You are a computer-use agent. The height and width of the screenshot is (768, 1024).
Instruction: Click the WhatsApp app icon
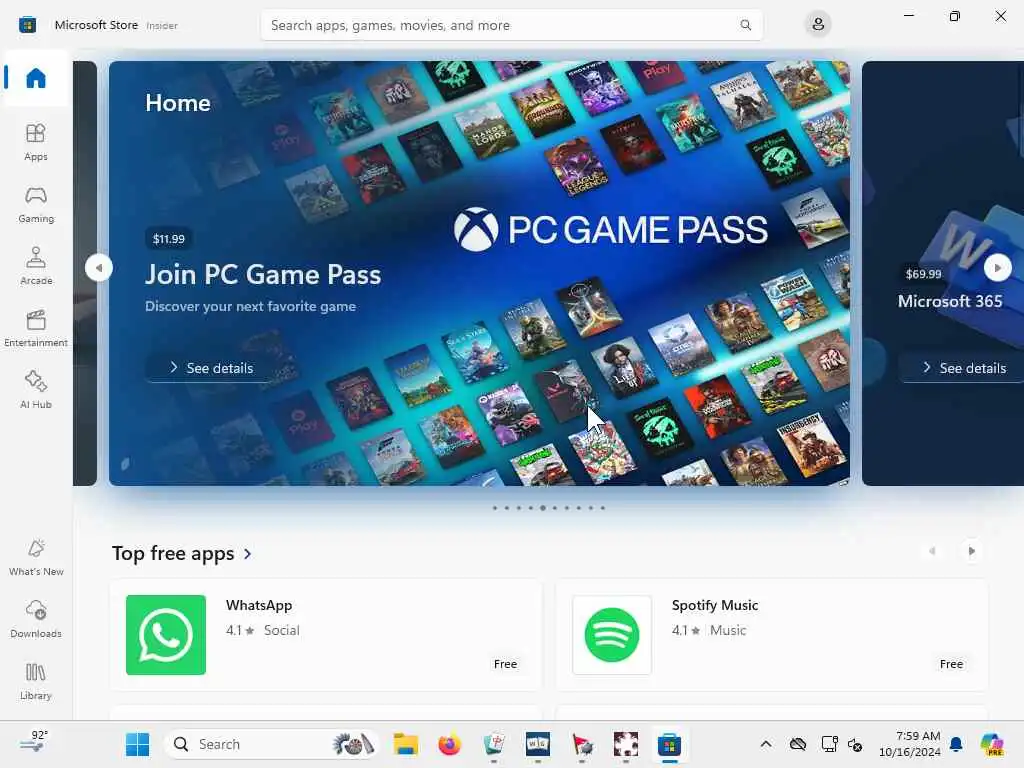pyautogui.click(x=166, y=635)
